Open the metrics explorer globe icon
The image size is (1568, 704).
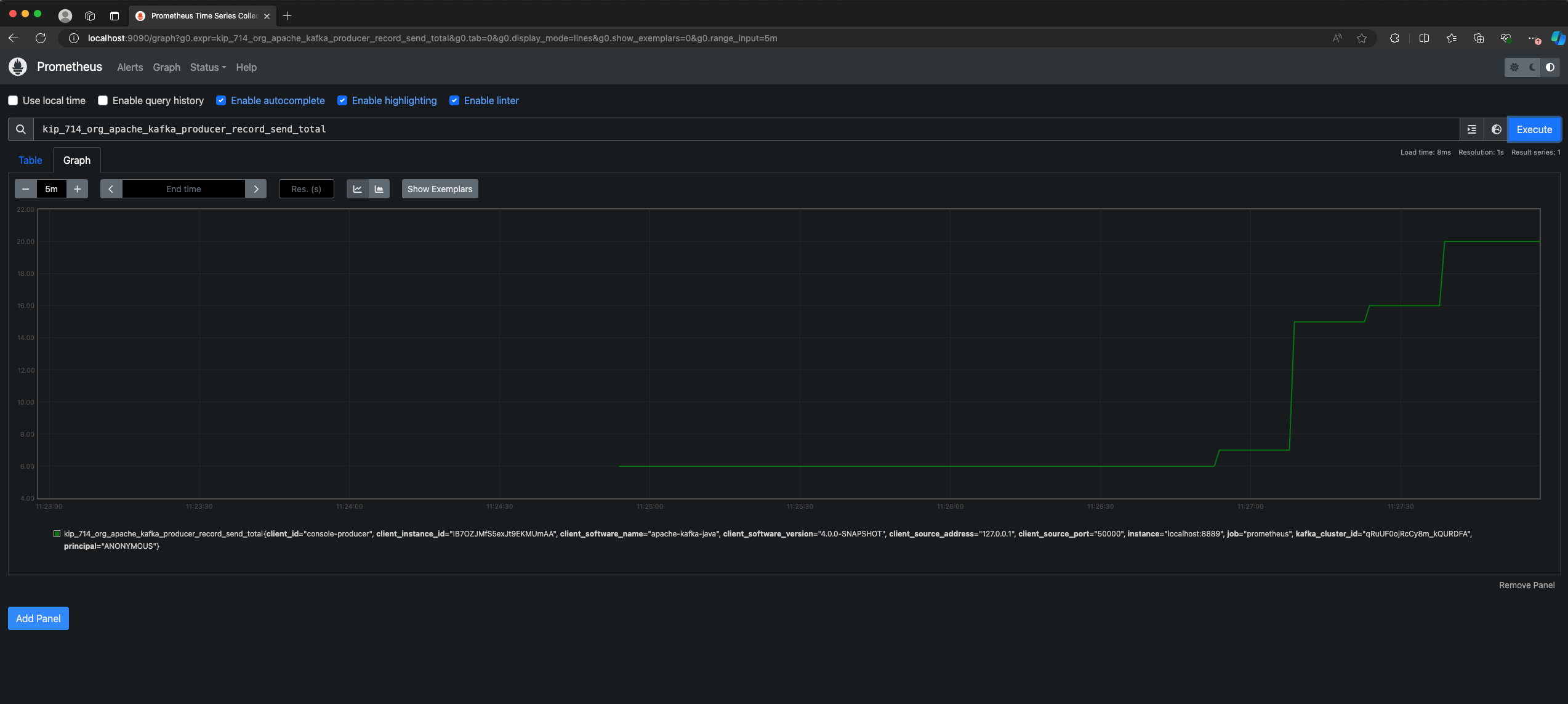point(1496,129)
